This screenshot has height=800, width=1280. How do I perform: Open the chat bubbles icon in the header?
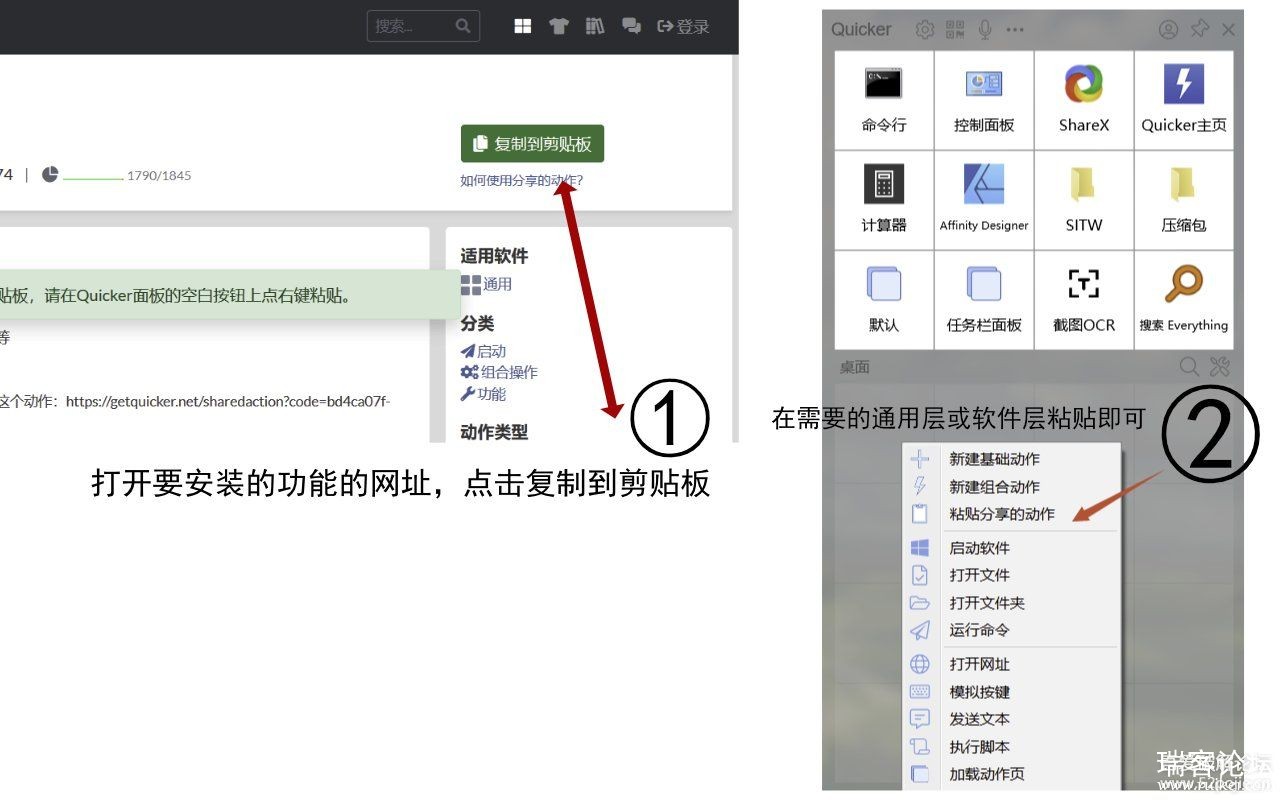tap(631, 26)
